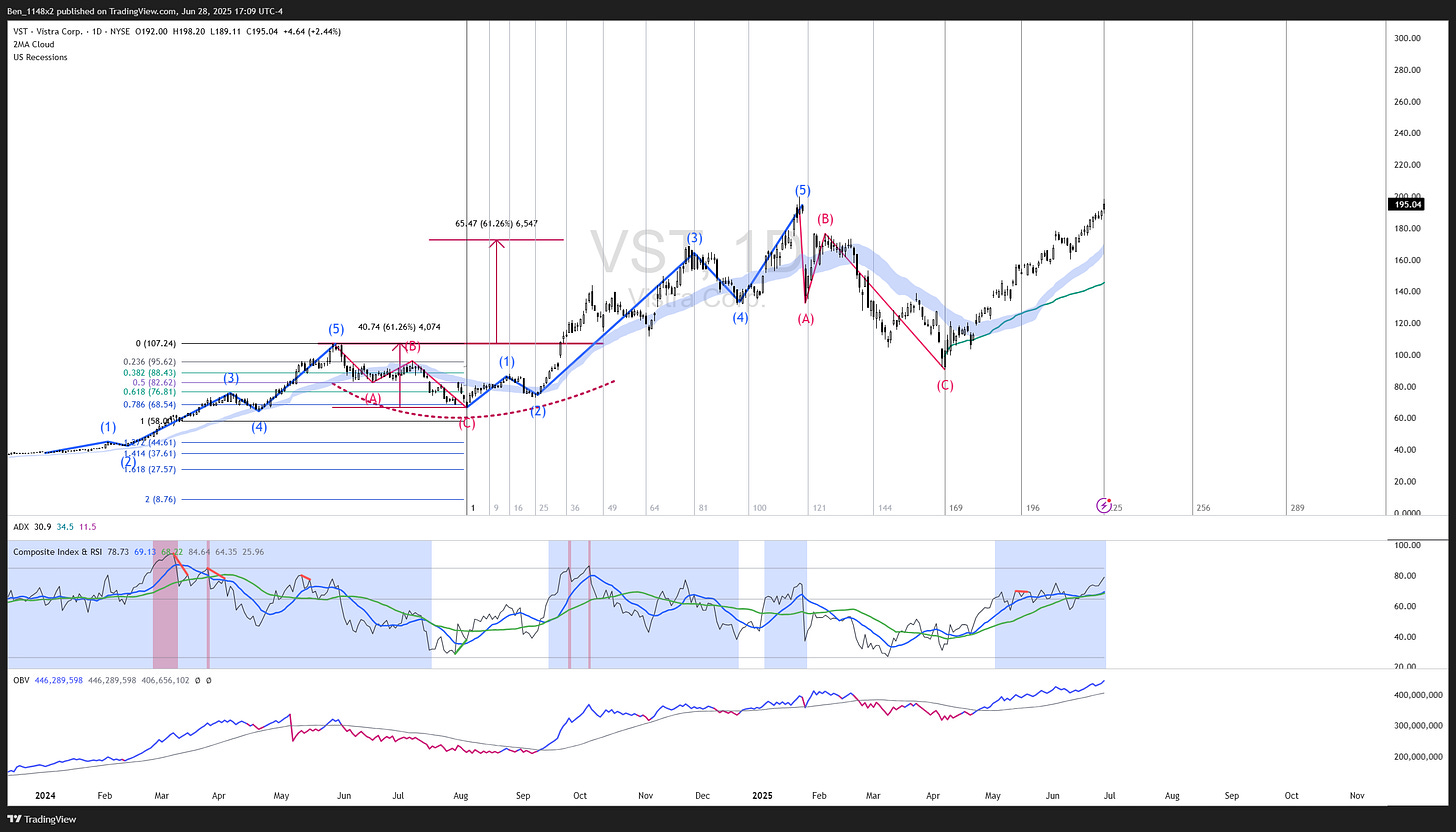The height and width of the screenshot is (832, 1456).
Task: Click the '40.74 (61.26%) 4,074' price range label
Action: (399, 326)
